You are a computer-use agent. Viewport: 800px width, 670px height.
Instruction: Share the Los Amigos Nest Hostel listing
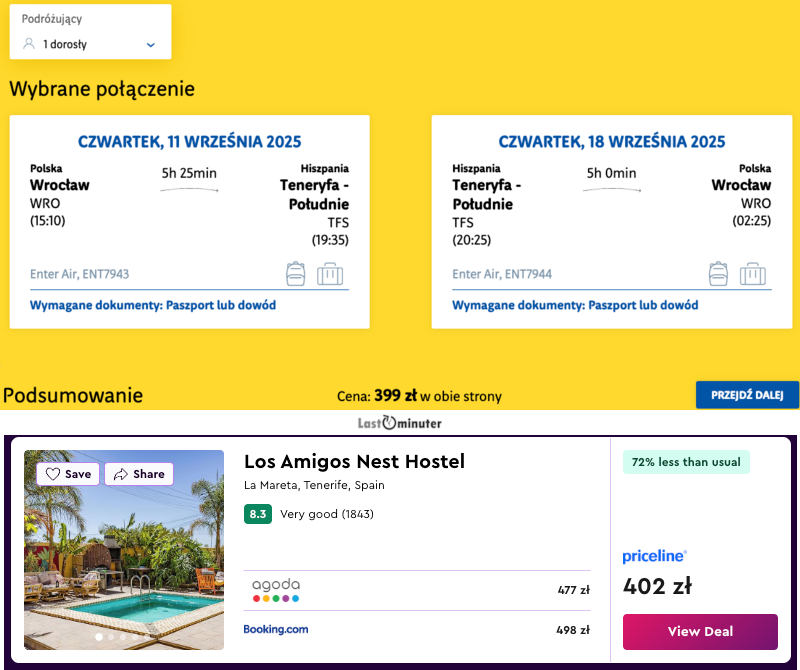tap(138, 474)
